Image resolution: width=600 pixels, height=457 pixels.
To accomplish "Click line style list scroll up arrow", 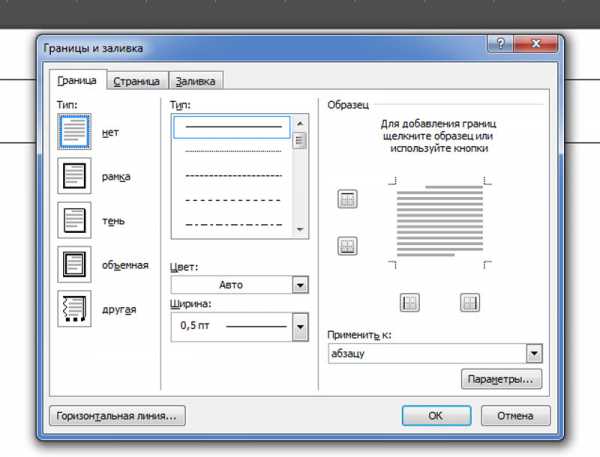I will pyautogui.click(x=300, y=123).
